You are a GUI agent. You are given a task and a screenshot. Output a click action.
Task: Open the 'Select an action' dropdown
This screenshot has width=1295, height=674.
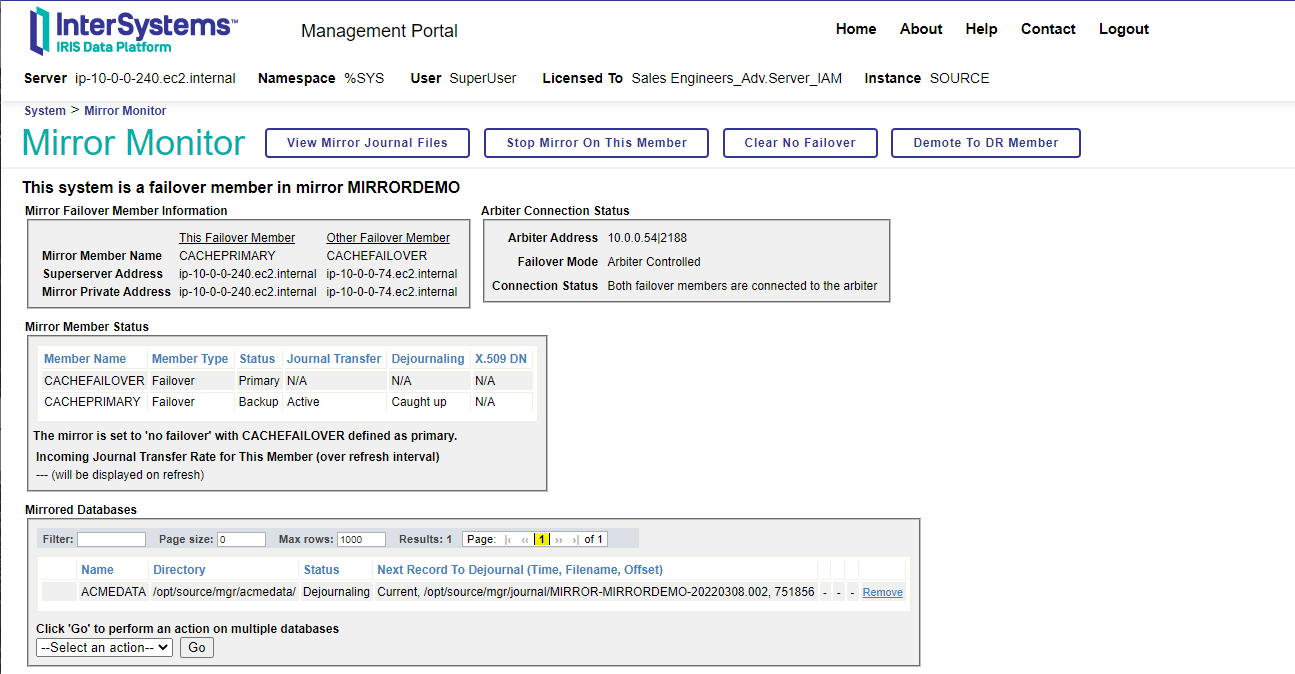point(104,648)
